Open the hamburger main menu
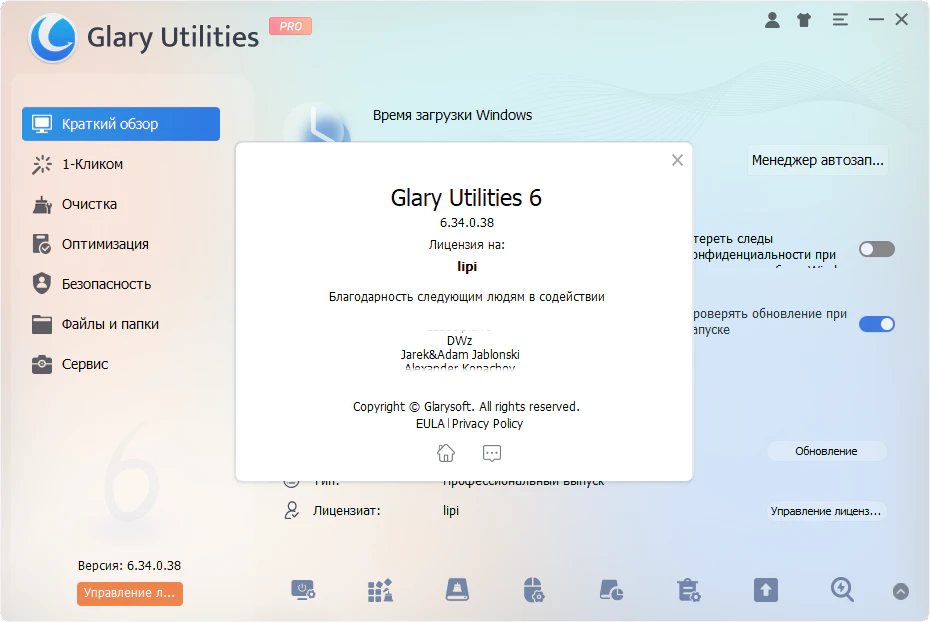This screenshot has width=930, height=622. point(840,20)
